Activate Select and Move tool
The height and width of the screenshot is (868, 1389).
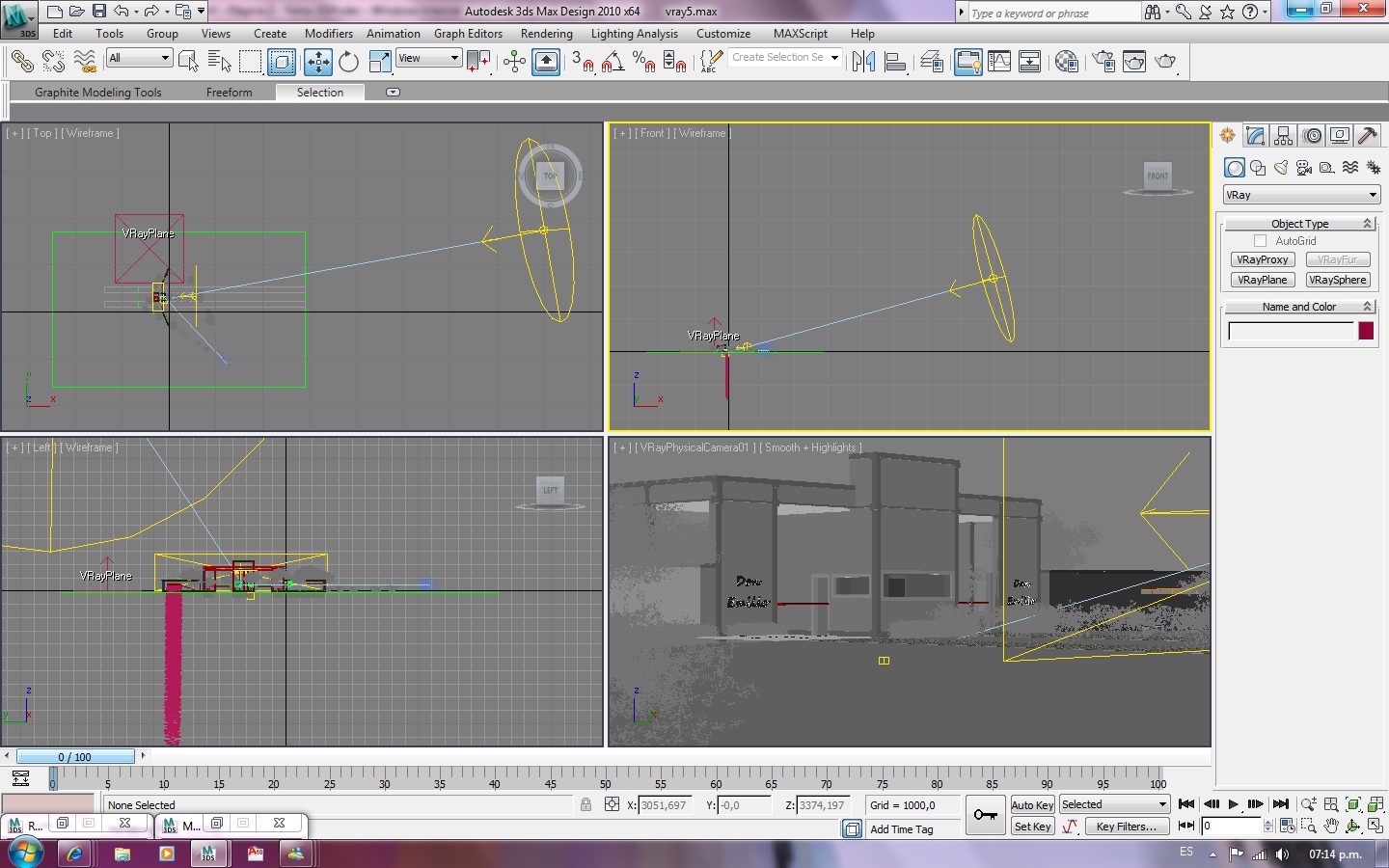pos(317,62)
